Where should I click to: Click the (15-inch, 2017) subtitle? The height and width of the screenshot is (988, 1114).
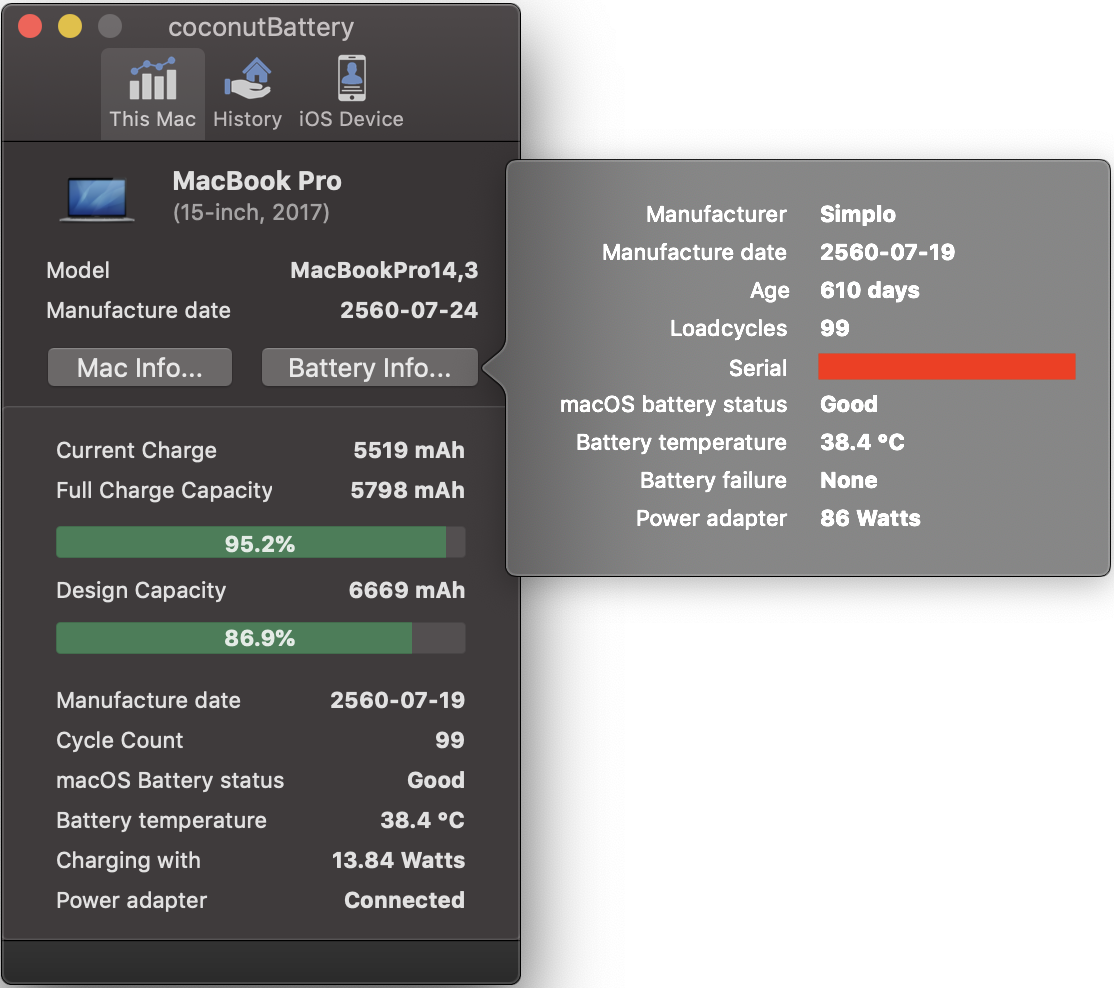point(252,212)
